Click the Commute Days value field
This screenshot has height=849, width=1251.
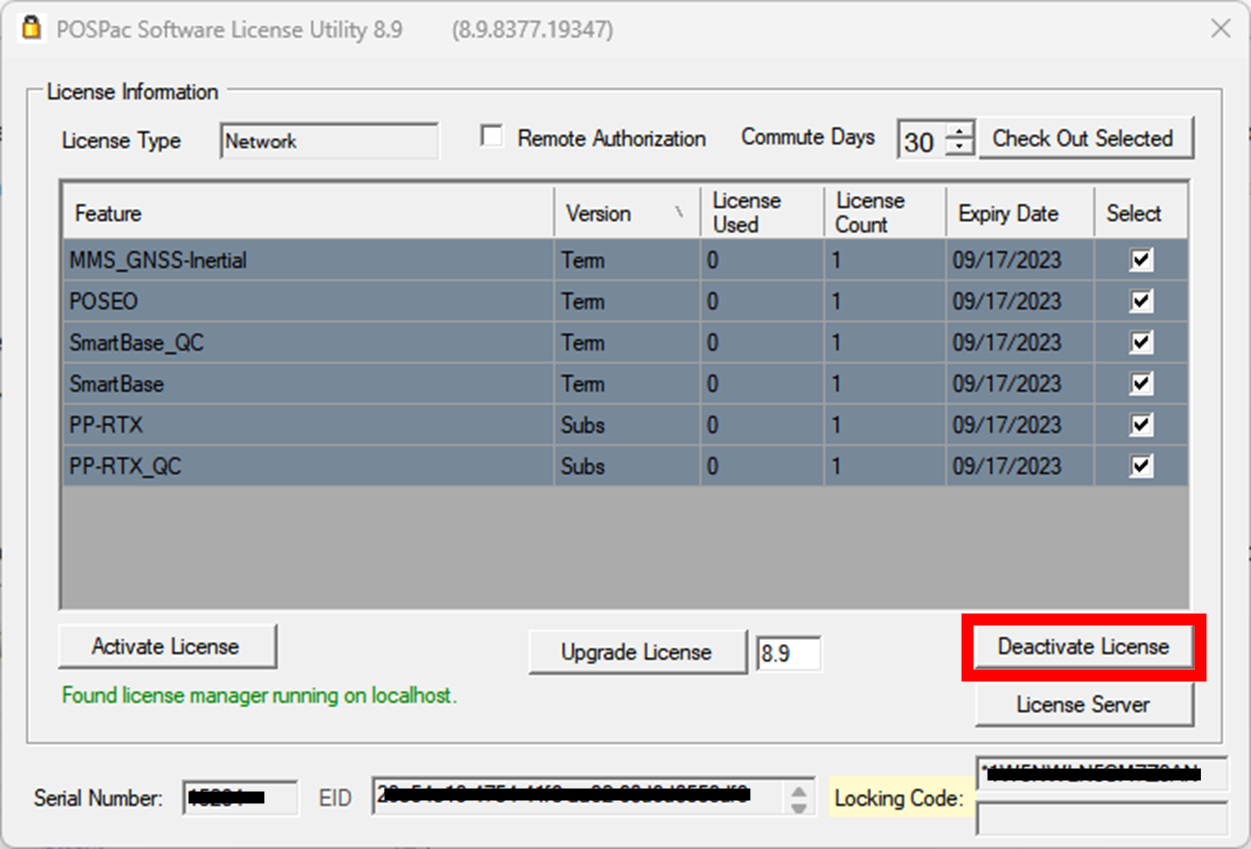tap(922, 140)
